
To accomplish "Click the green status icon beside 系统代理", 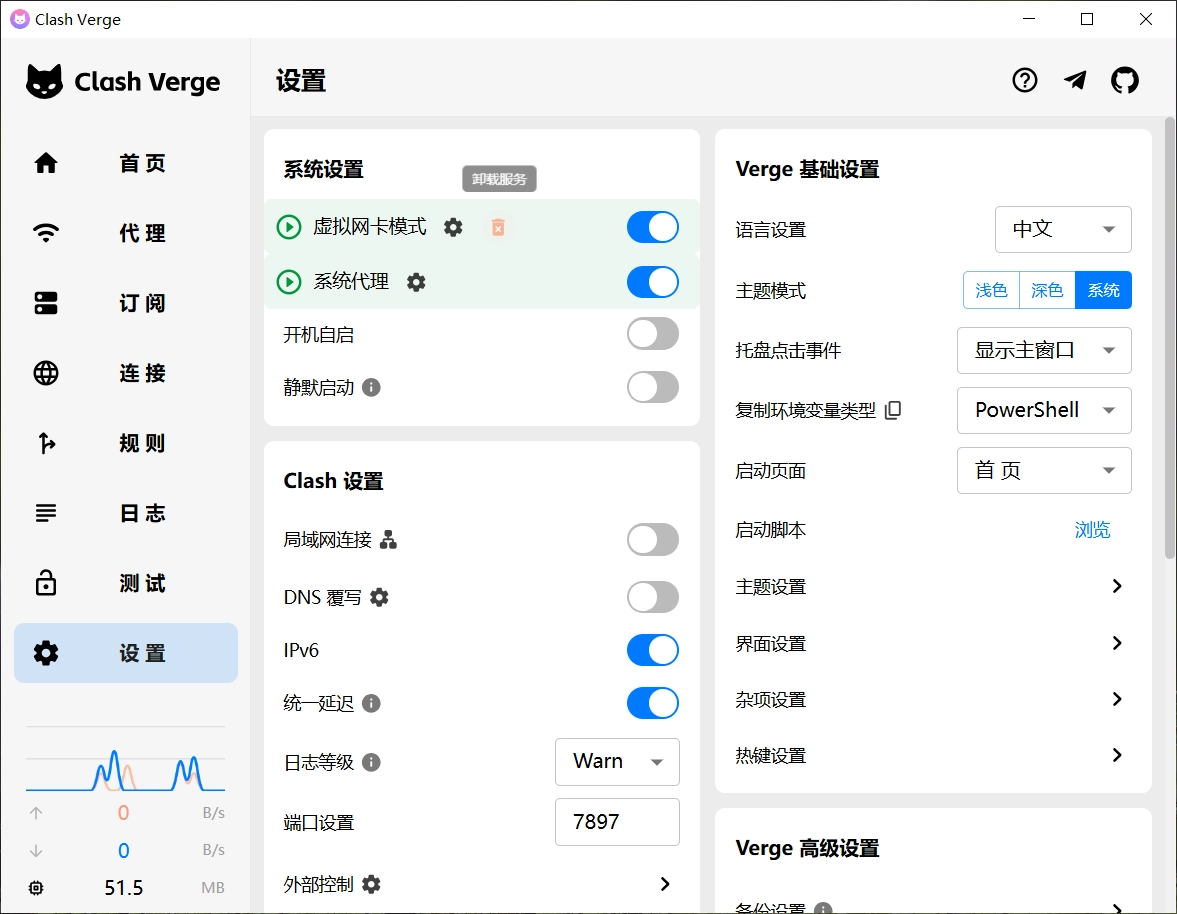I will pyautogui.click(x=289, y=282).
